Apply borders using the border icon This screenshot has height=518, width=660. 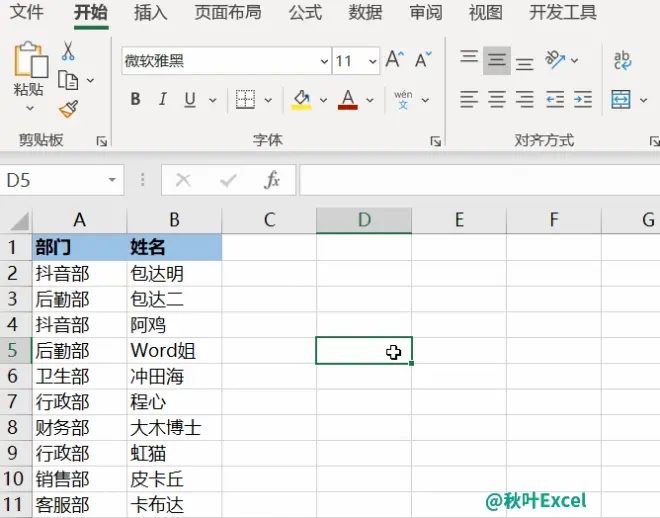point(245,100)
